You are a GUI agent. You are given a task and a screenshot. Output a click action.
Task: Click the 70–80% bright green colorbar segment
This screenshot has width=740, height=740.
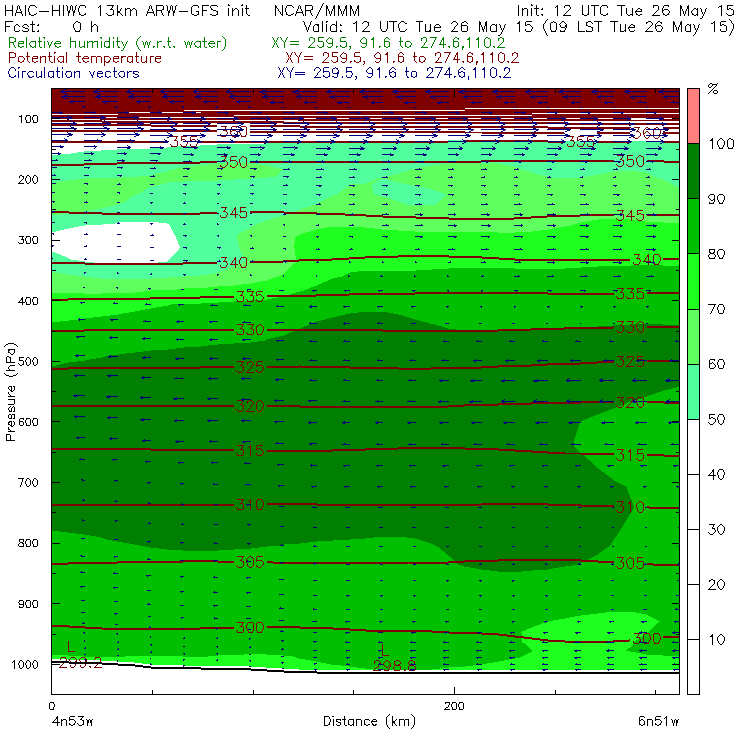tap(693, 281)
